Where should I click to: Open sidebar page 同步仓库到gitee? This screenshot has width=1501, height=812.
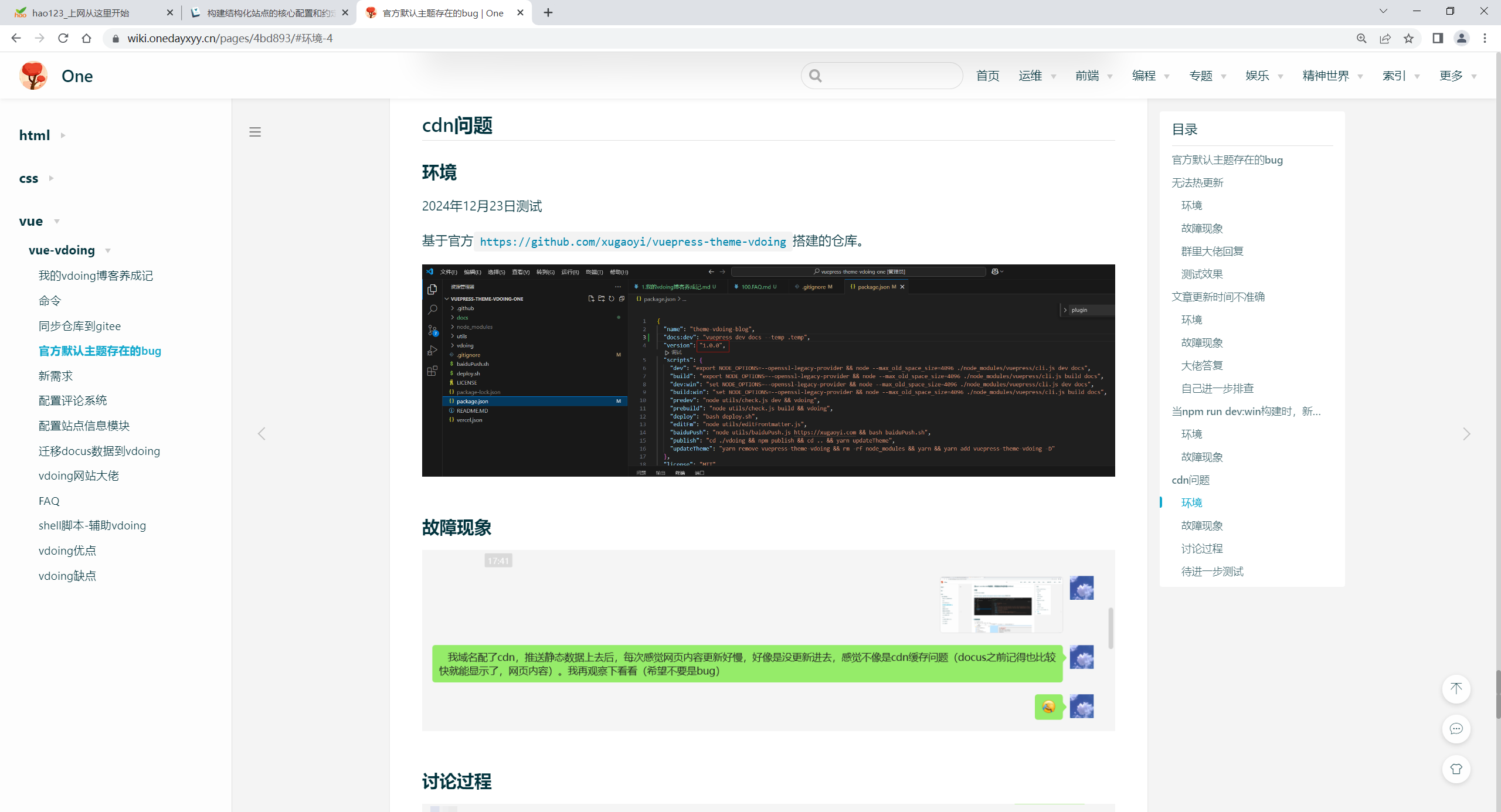[x=80, y=326]
